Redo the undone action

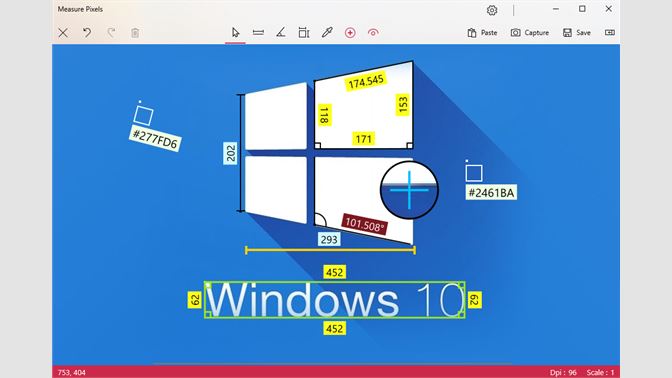[111, 33]
